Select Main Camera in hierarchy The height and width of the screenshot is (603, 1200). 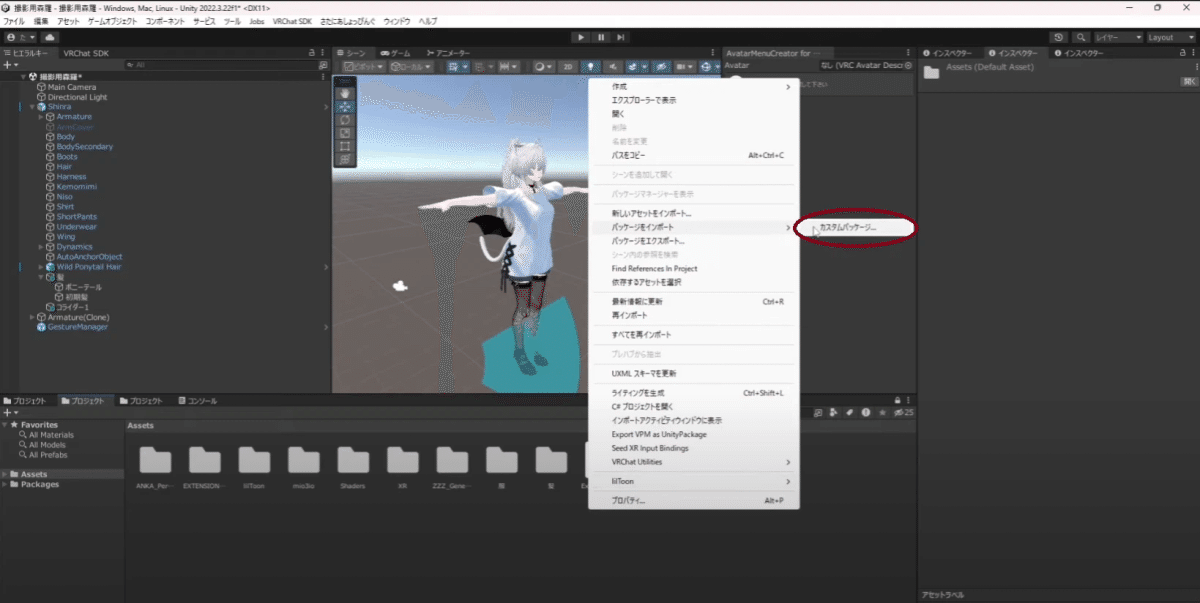pyautogui.click(x=72, y=87)
